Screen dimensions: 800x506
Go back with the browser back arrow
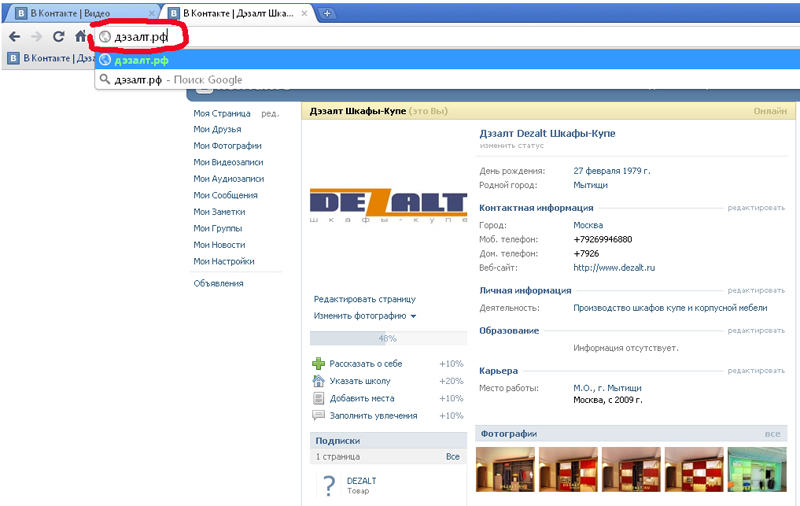15,37
